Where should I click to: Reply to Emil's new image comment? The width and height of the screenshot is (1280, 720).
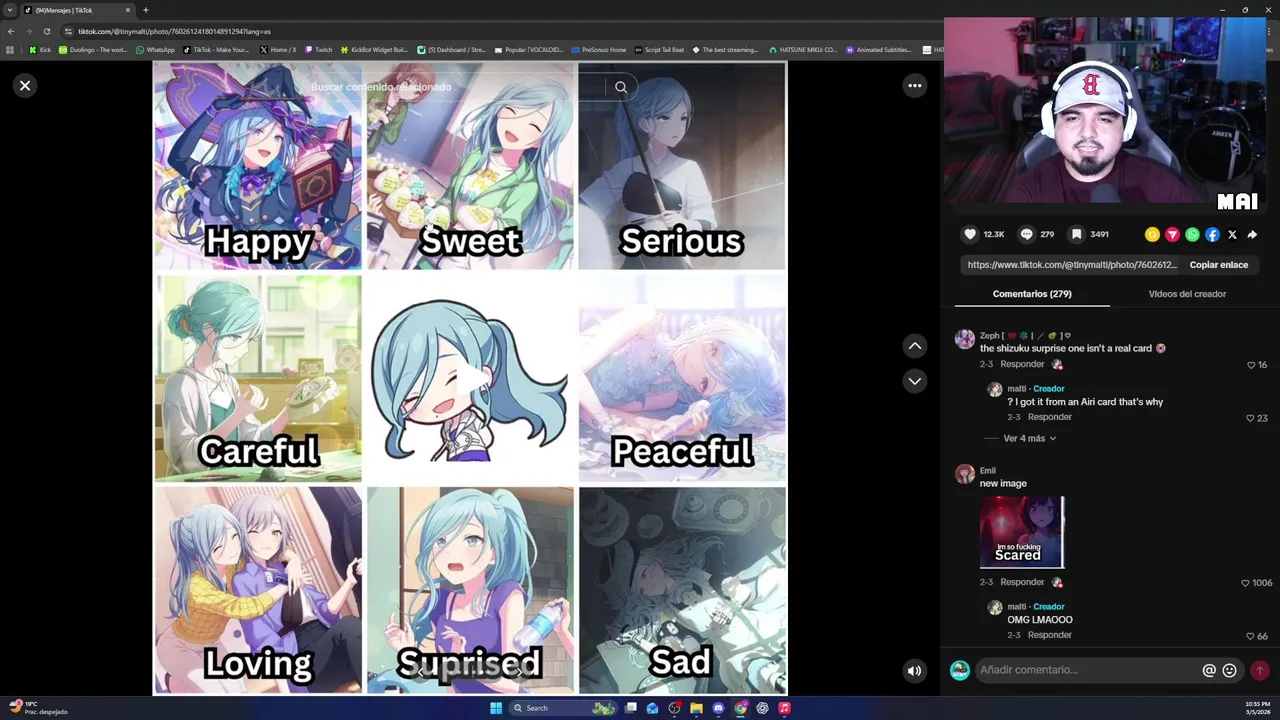click(1022, 582)
